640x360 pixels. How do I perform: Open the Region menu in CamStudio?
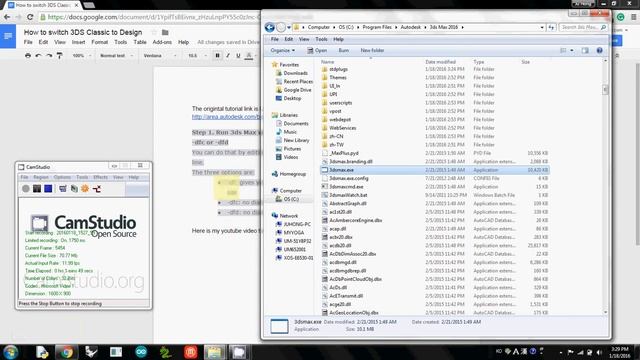[x=41, y=177]
